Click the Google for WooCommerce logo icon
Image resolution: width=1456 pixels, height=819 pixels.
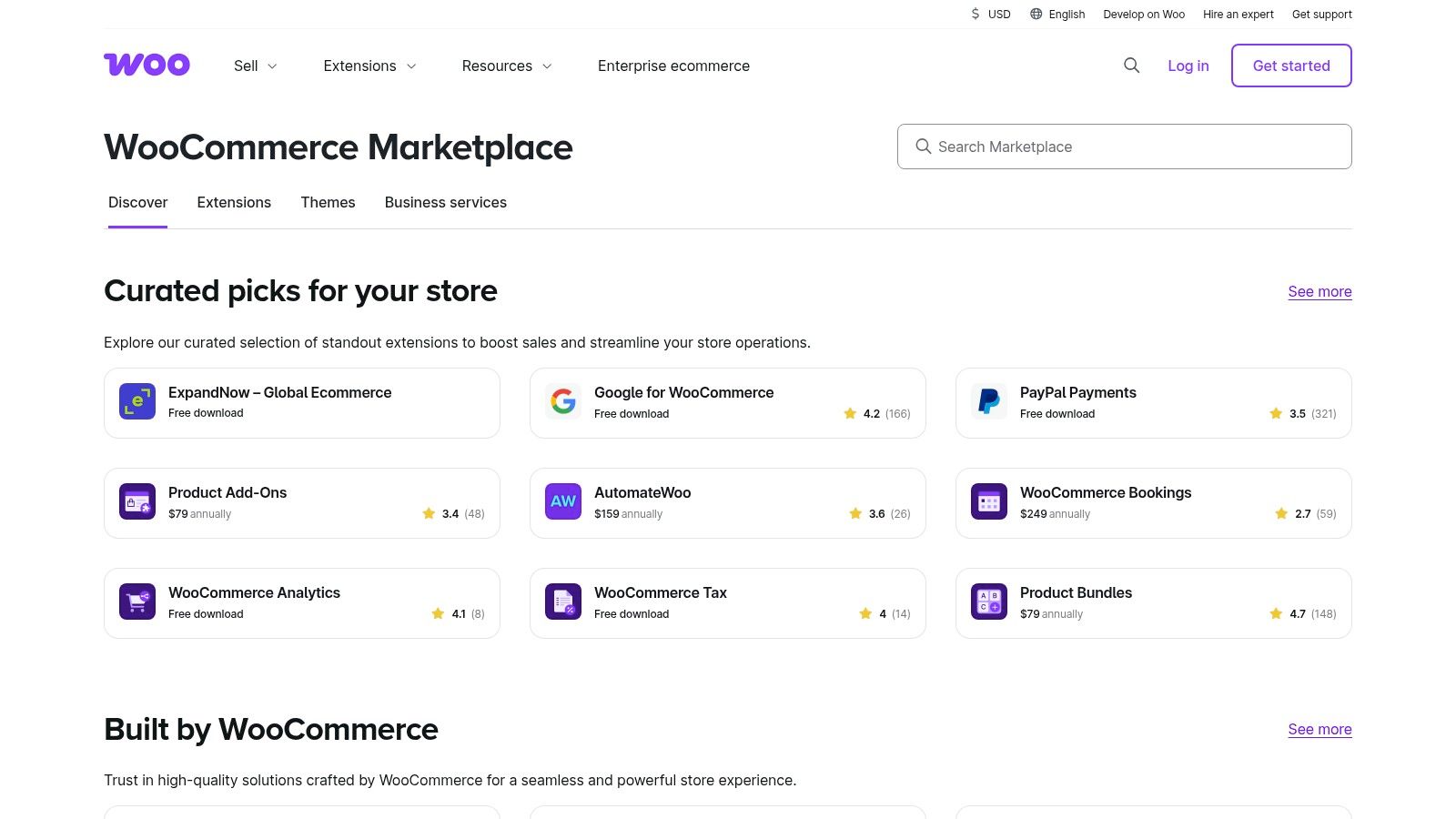coord(563,401)
